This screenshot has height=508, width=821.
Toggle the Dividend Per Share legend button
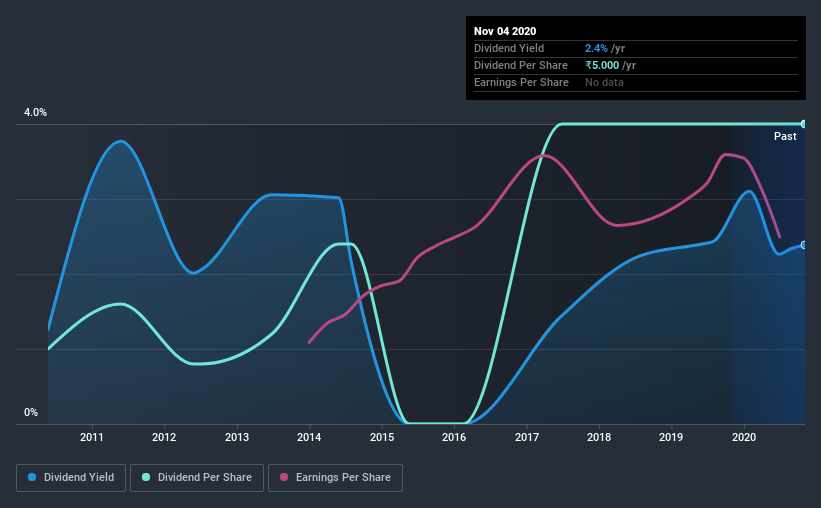[x=197, y=478]
